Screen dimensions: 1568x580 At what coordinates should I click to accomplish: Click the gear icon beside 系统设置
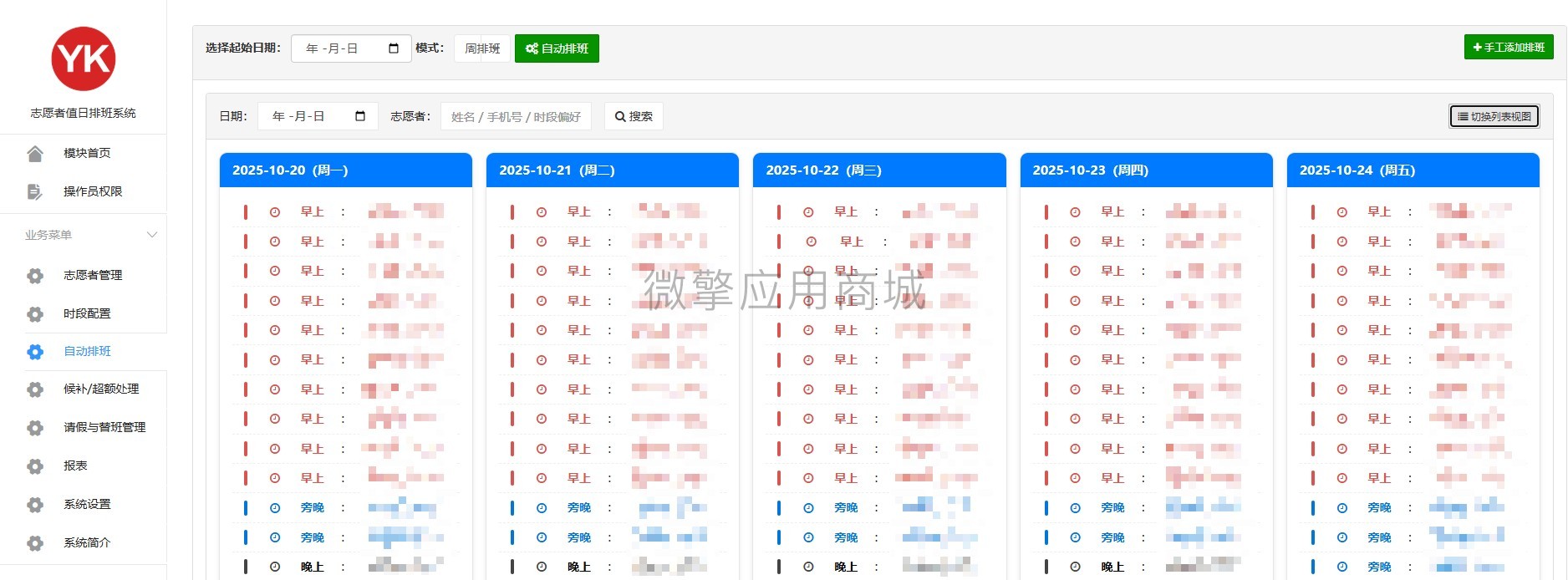pyautogui.click(x=35, y=505)
